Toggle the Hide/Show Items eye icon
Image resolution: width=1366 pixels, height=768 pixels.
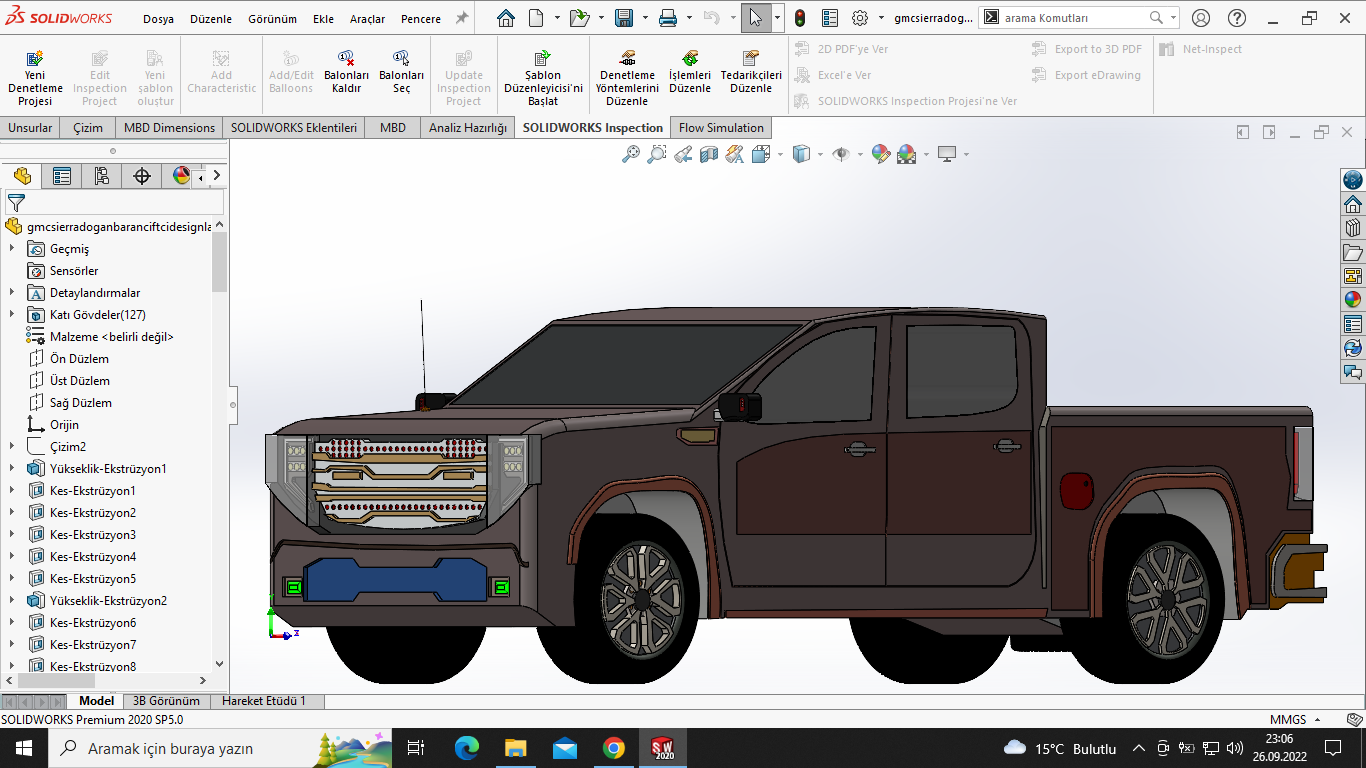pyautogui.click(x=841, y=154)
